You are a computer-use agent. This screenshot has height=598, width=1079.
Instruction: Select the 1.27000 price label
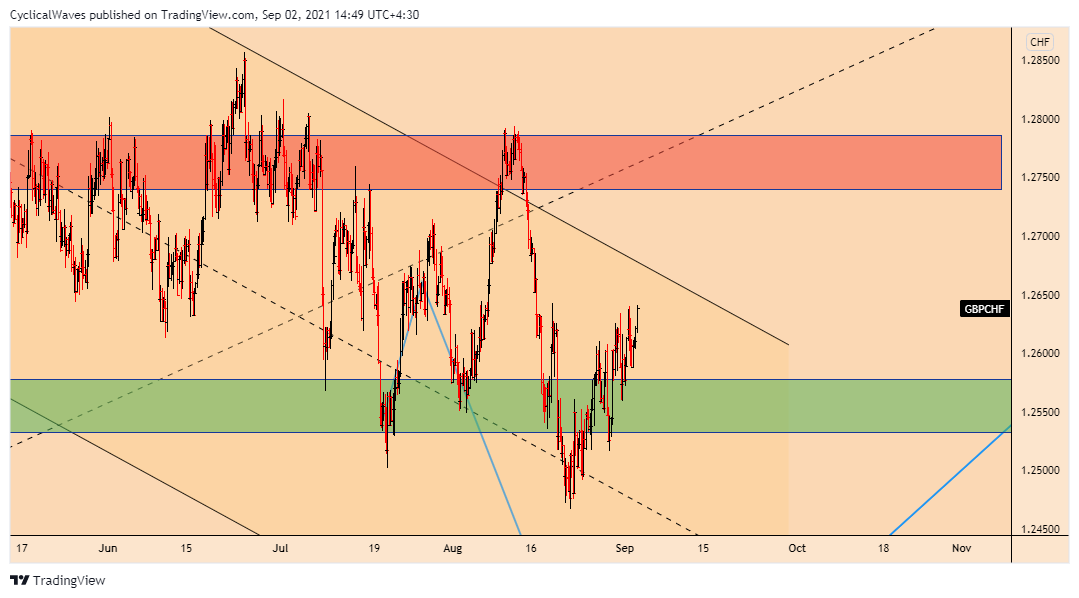(1040, 236)
